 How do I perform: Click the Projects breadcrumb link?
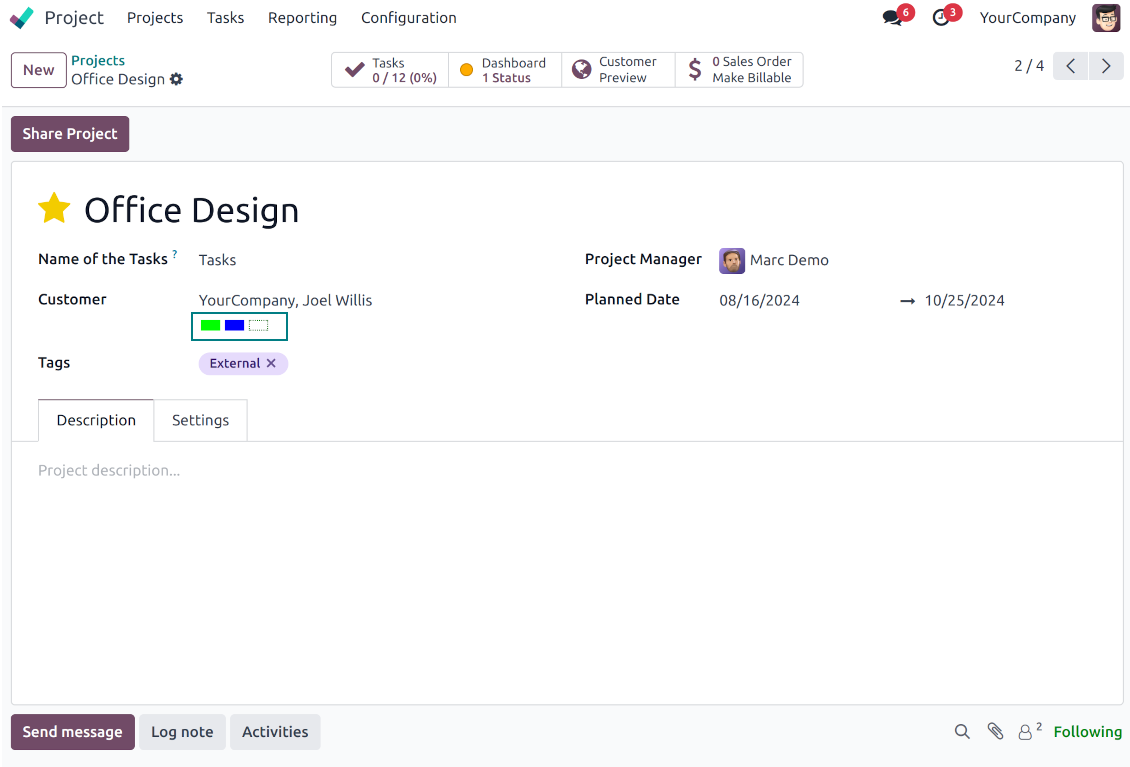tap(98, 61)
